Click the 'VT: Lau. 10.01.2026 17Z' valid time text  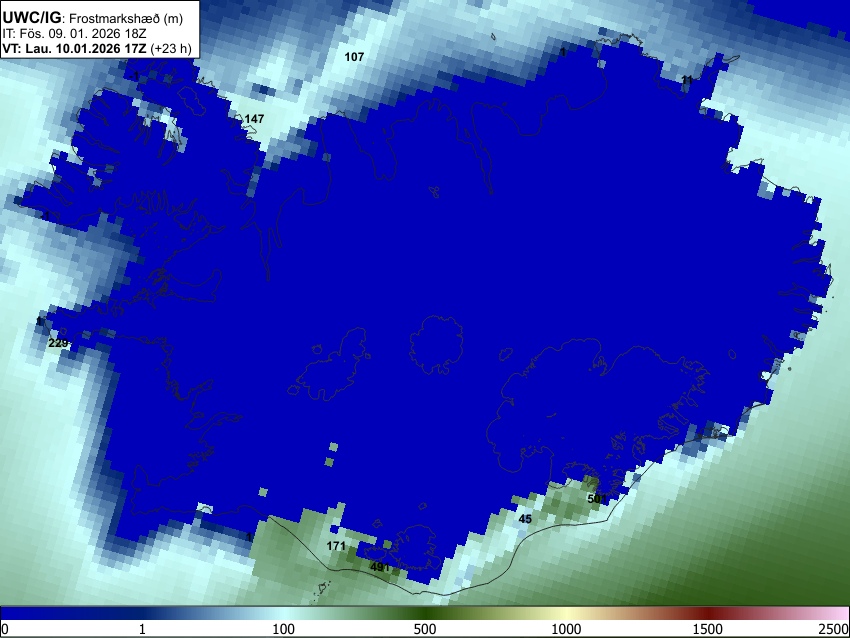pos(74,48)
